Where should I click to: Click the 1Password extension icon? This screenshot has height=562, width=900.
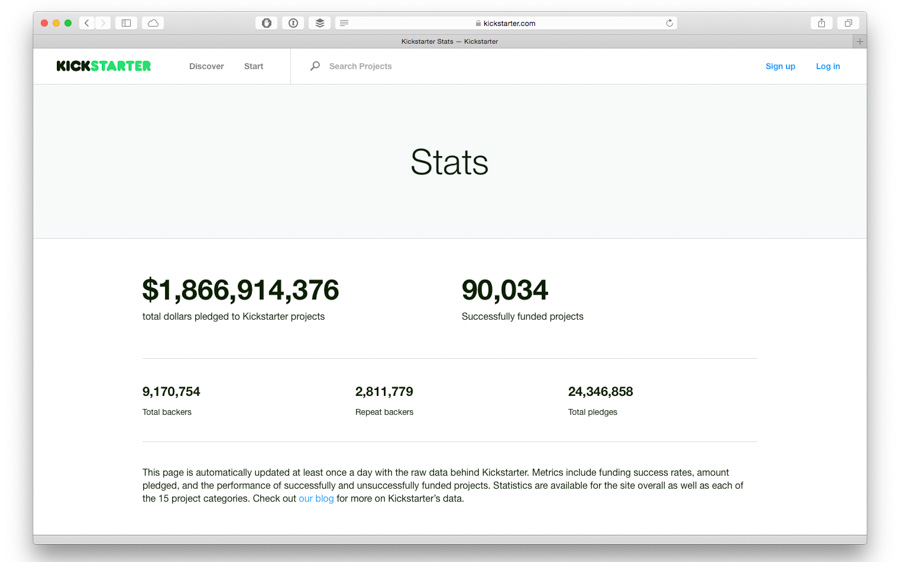coord(293,23)
